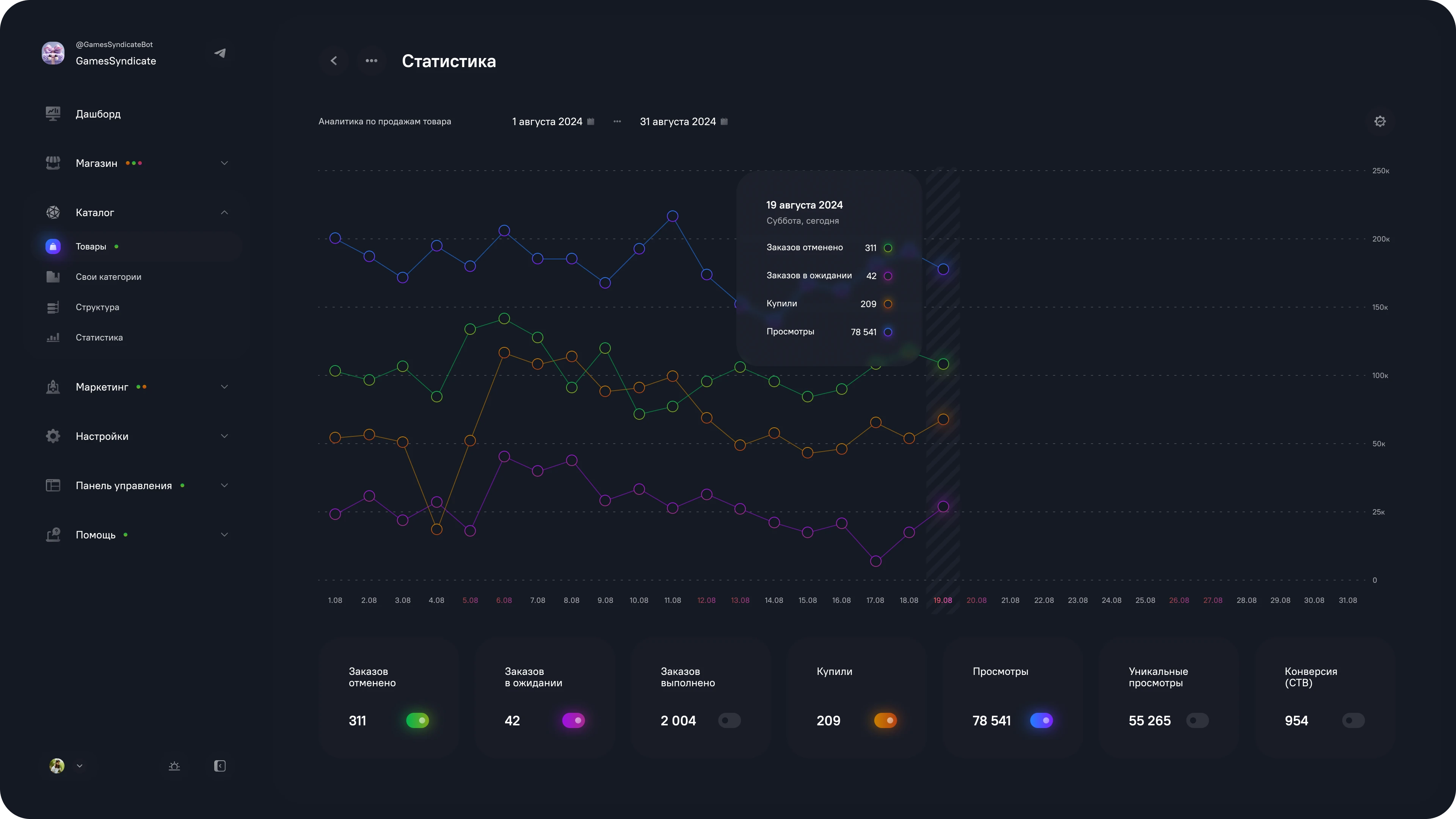The width and height of the screenshot is (1456, 819).
Task: Select the Структура list icon
Action: pyautogui.click(x=53, y=307)
